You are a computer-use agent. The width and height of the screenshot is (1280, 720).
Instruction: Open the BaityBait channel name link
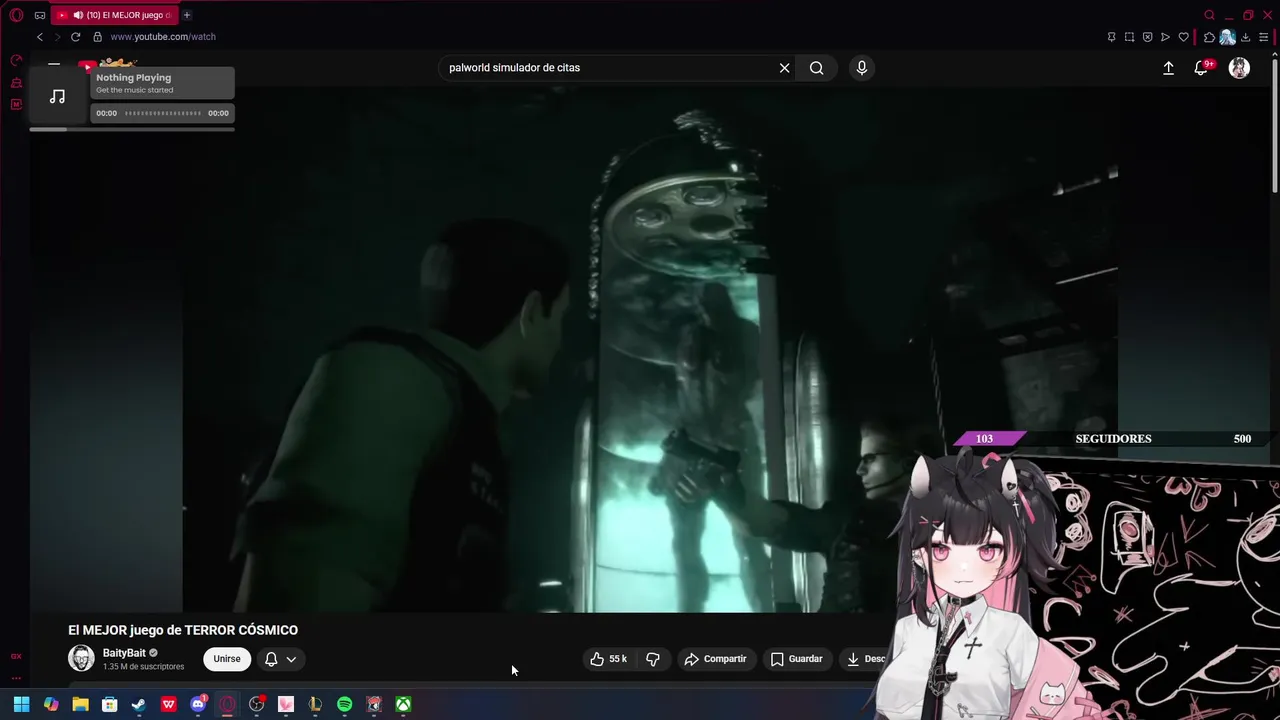(124, 653)
